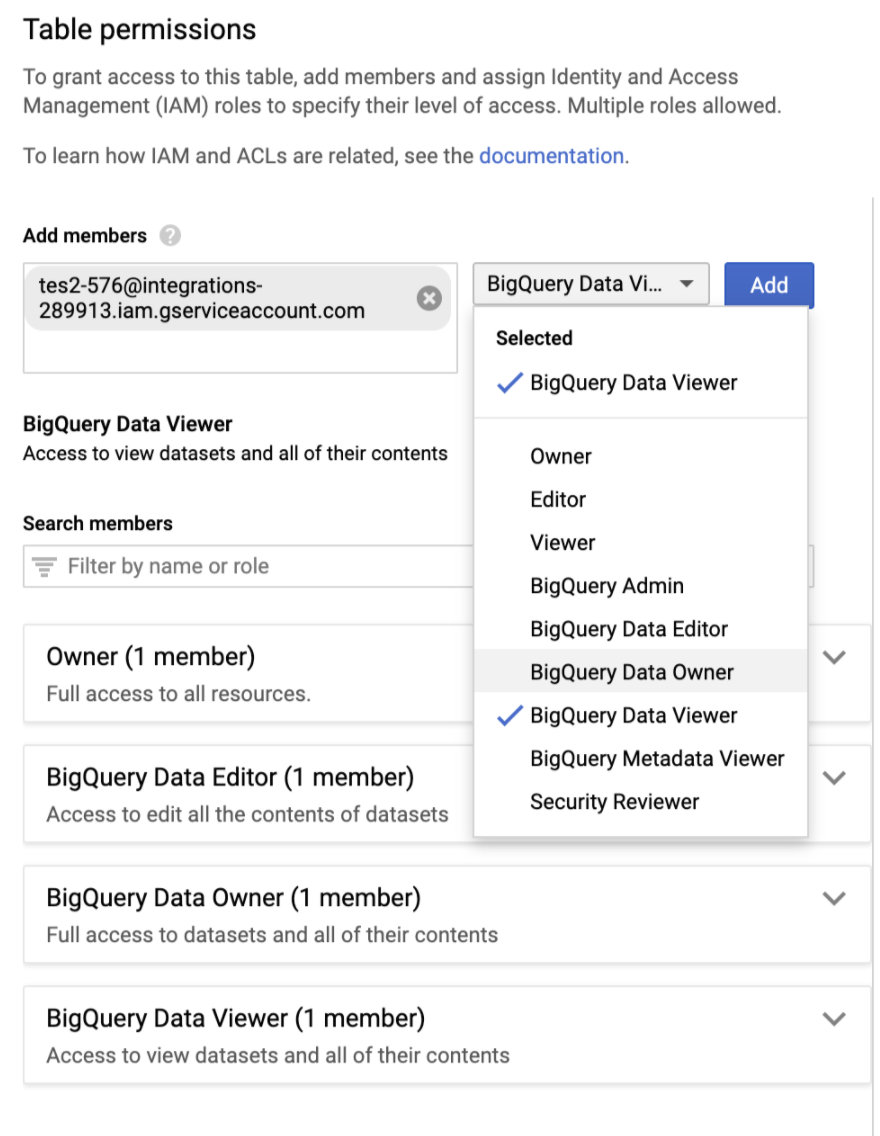Image resolution: width=880 pixels, height=1136 pixels.
Task: Expand the Owner (1 member) chevron
Action: (834, 657)
